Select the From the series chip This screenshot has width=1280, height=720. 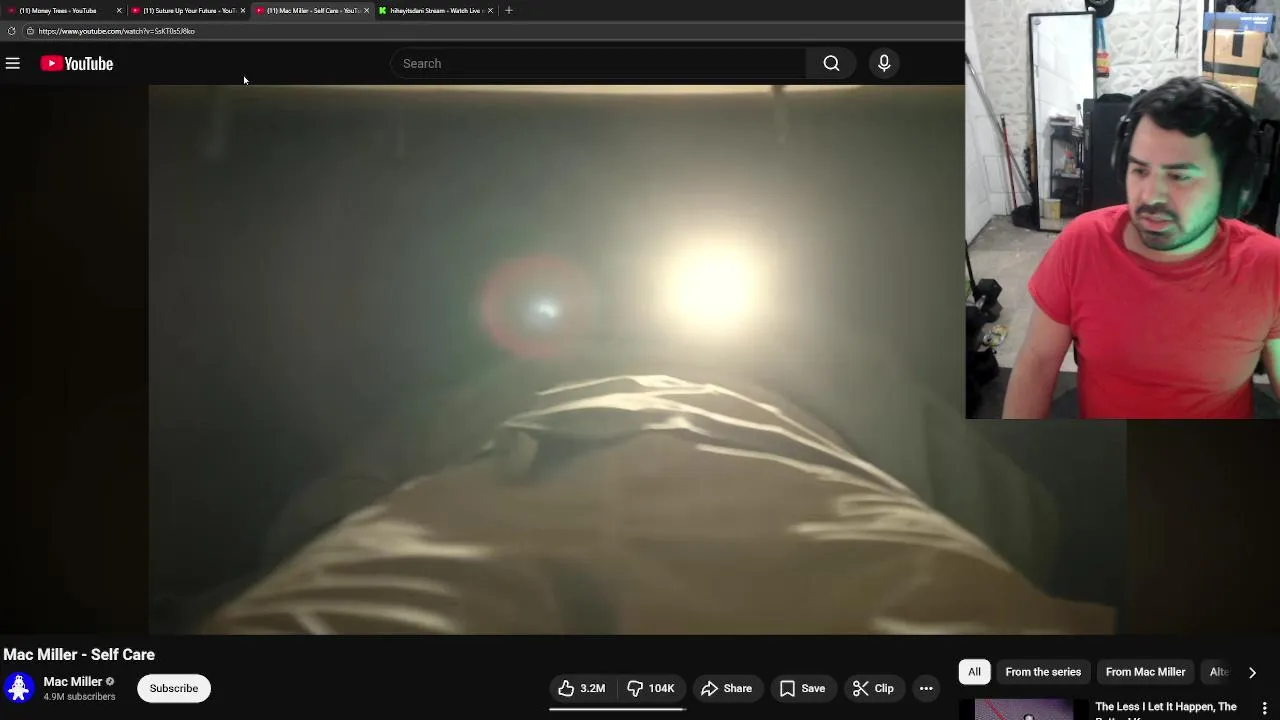[1043, 672]
